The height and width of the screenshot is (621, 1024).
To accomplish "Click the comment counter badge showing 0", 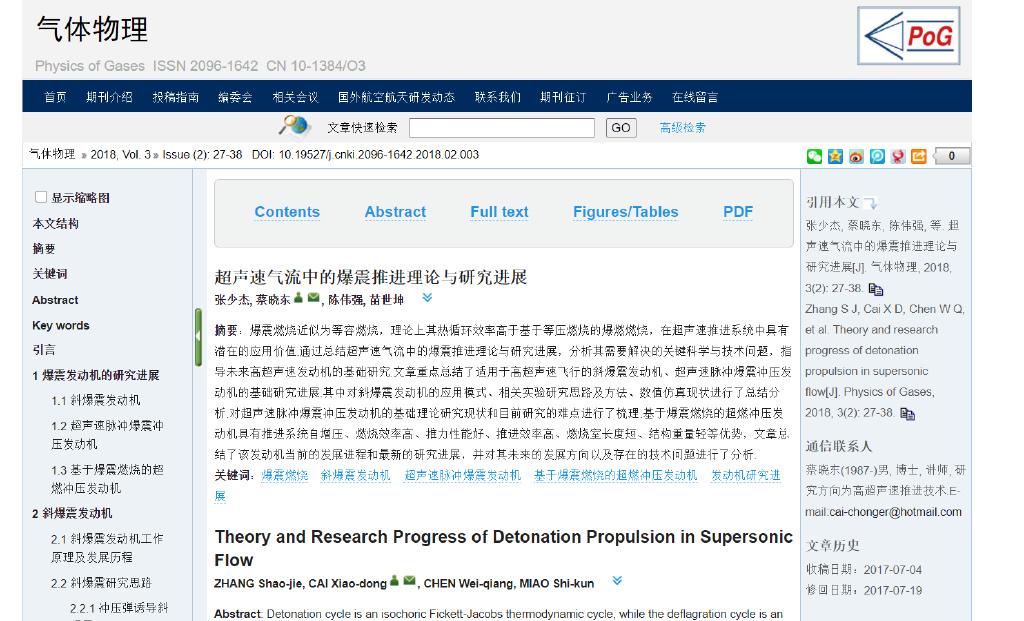I will [x=950, y=156].
